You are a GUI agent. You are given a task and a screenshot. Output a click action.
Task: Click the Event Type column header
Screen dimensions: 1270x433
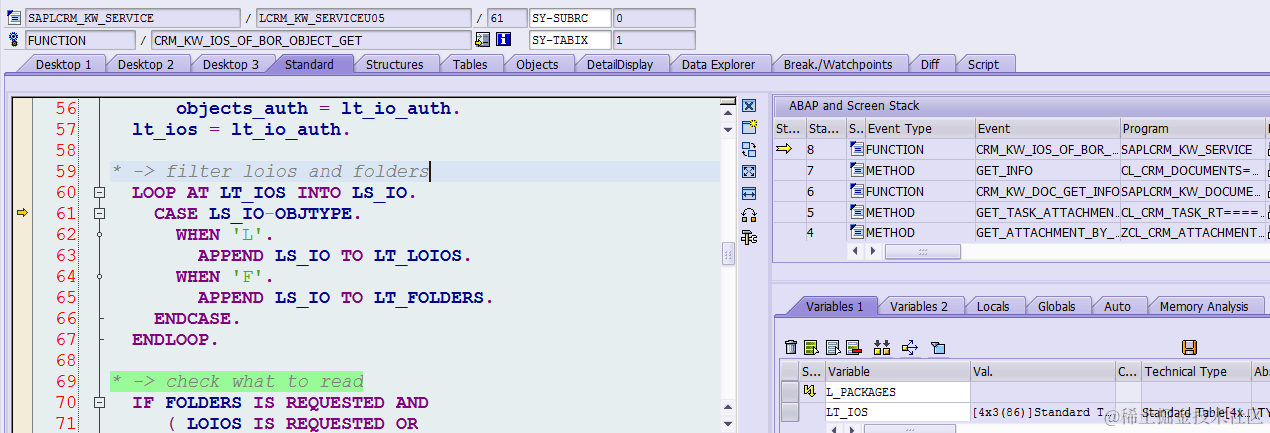[x=920, y=128]
